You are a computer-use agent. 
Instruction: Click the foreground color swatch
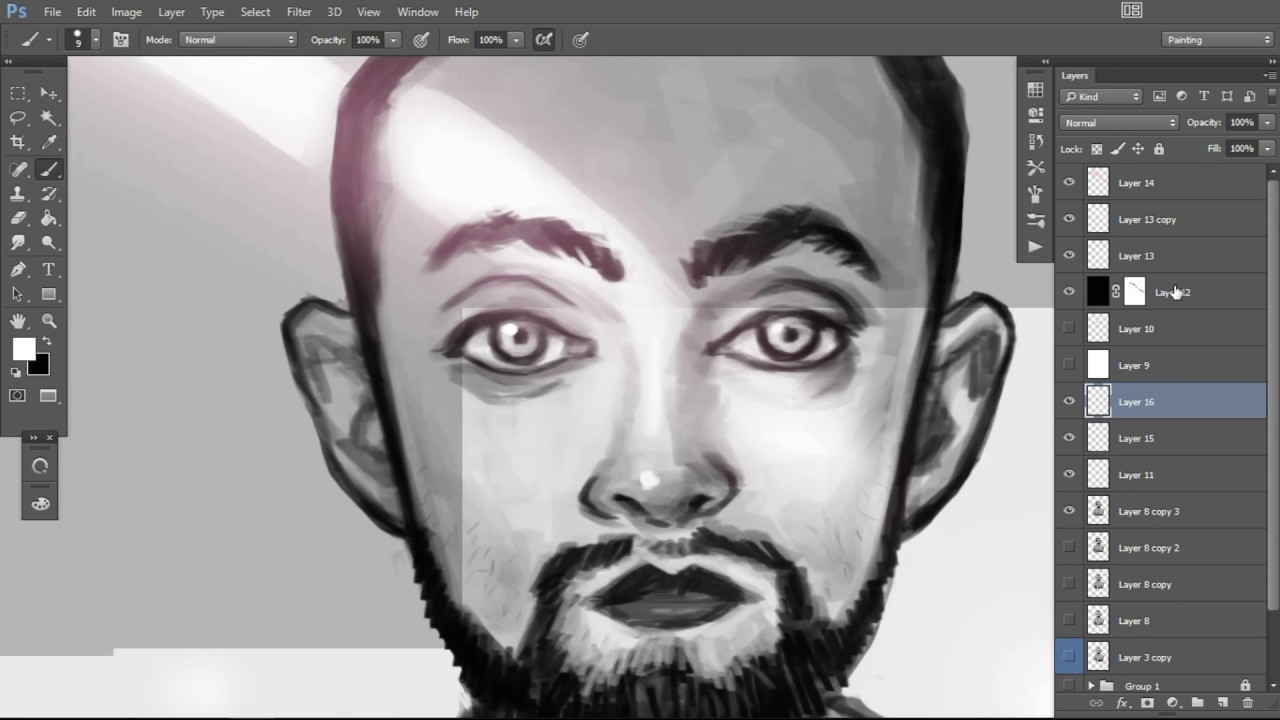pos(24,348)
